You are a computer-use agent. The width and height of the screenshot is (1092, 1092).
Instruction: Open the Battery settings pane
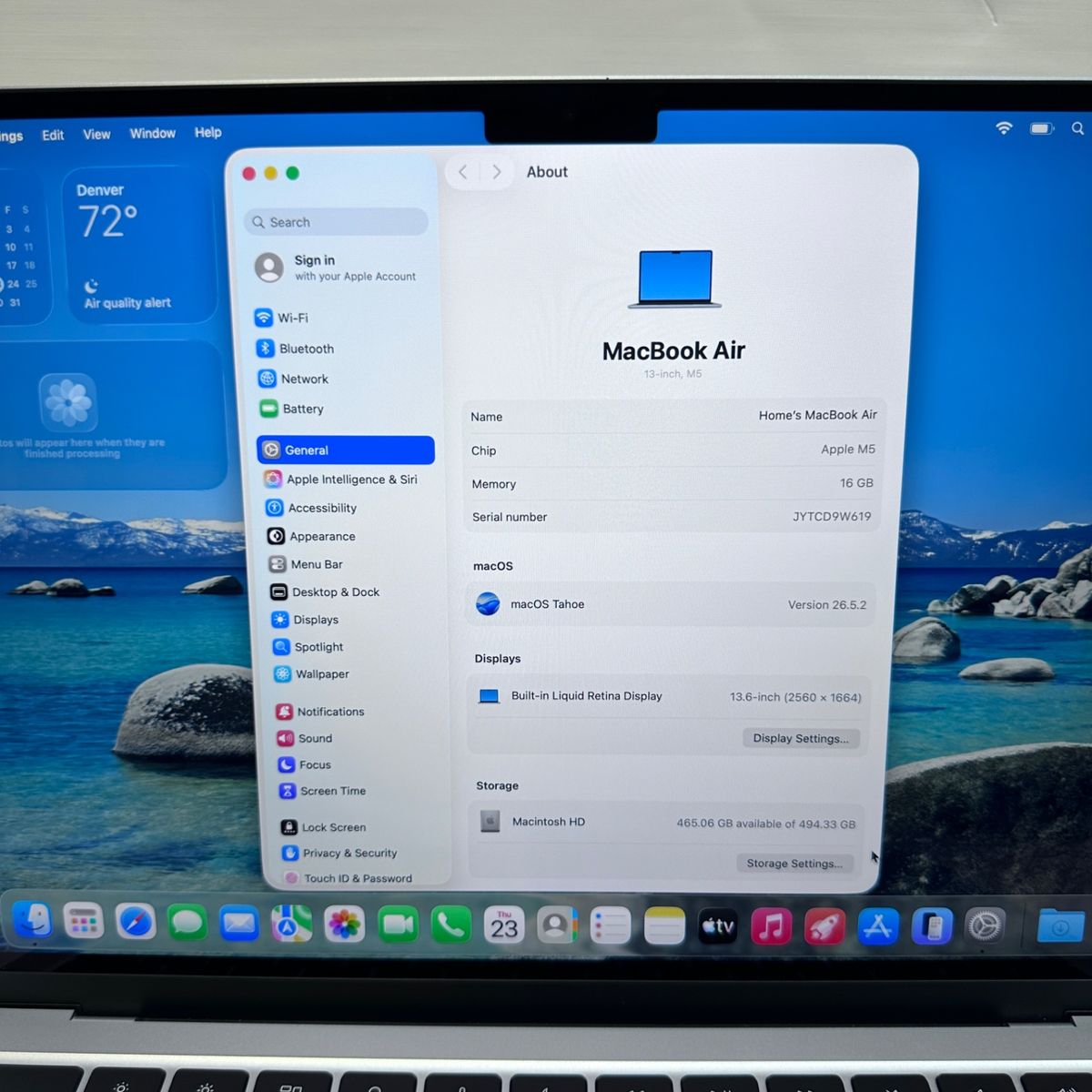pos(292,409)
